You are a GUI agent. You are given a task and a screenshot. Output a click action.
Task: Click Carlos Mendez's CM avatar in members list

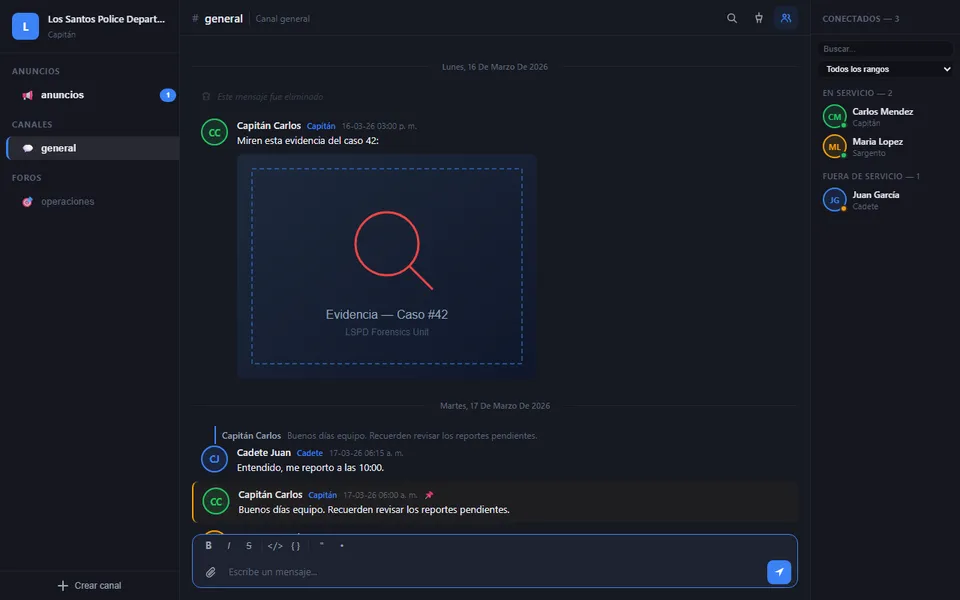point(834,116)
